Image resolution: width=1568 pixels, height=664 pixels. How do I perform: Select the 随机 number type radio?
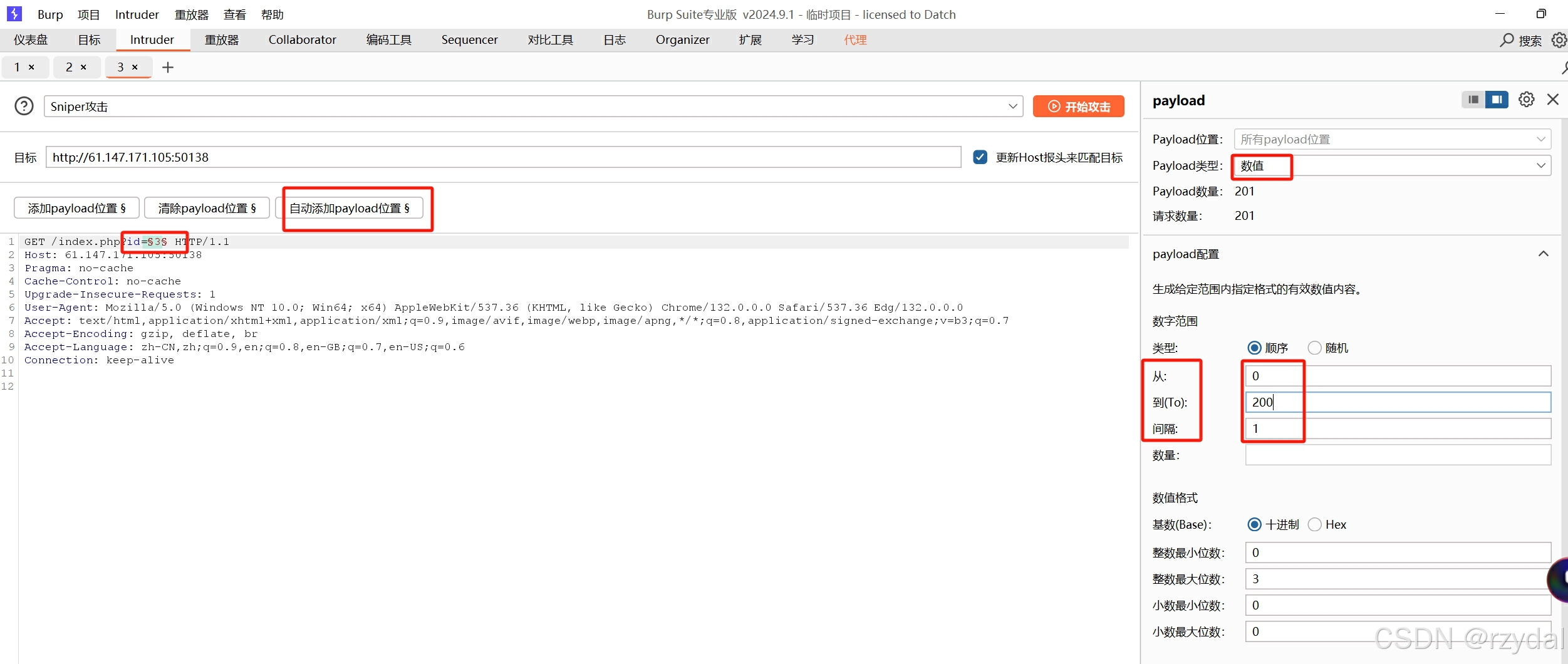click(x=1314, y=348)
